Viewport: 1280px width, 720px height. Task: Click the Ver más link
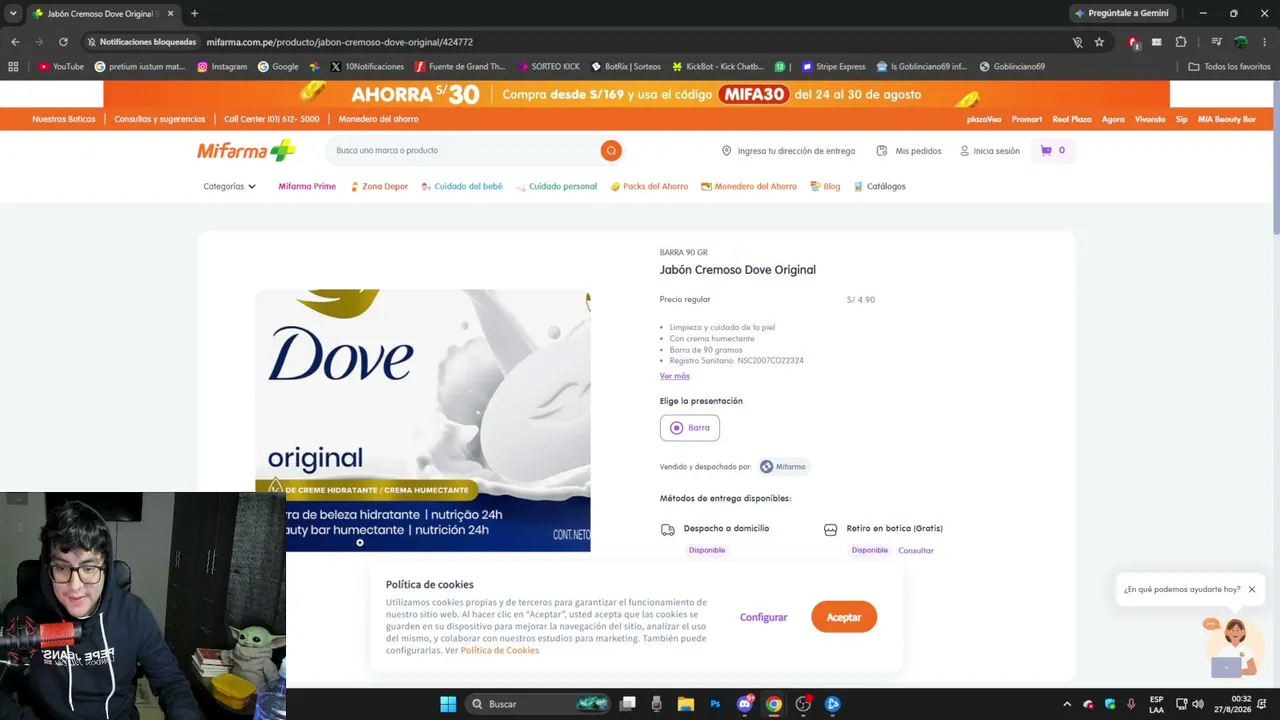click(675, 376)
